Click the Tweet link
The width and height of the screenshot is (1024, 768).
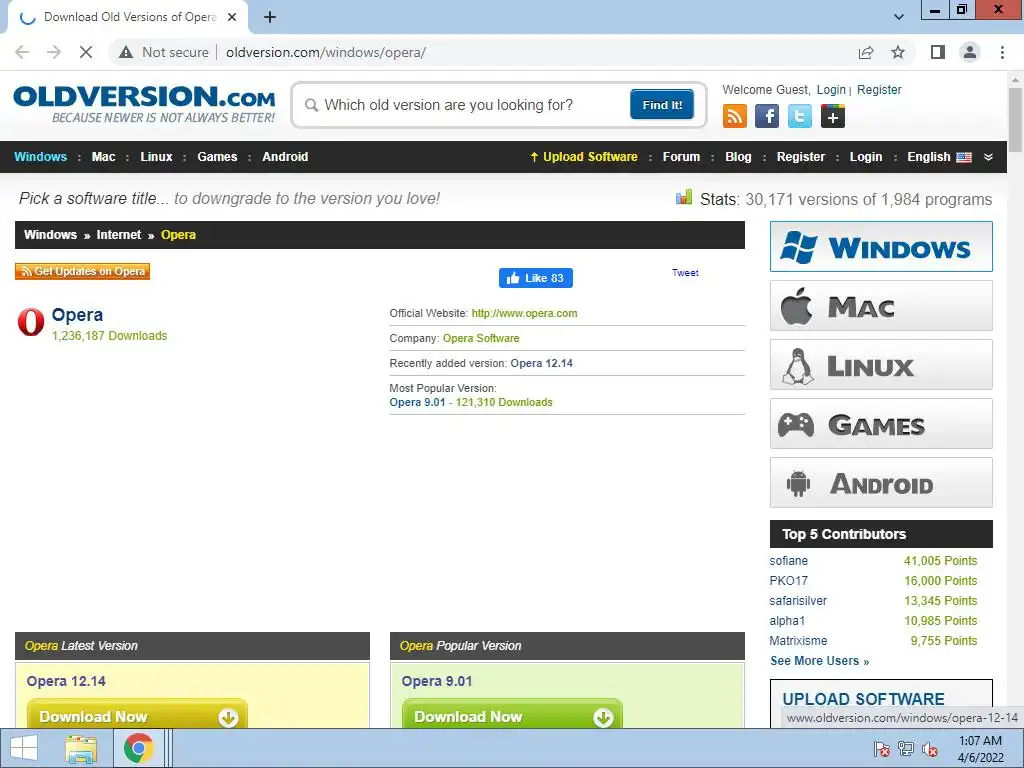[685, 273]
